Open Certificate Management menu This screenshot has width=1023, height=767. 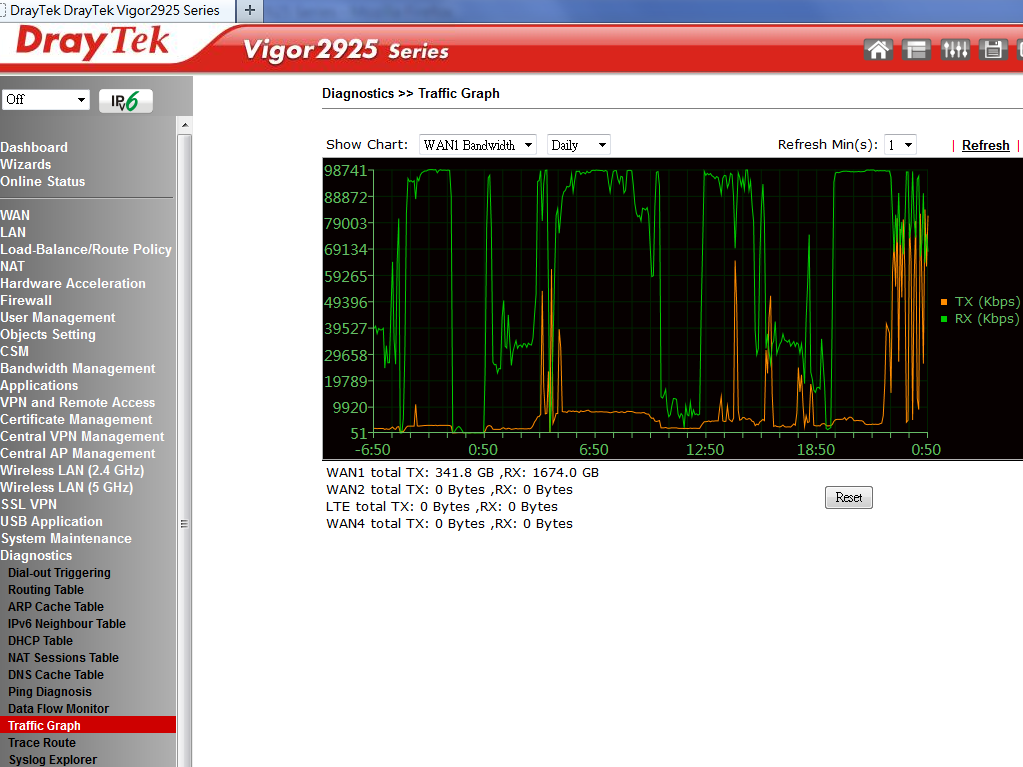[x=76, y=419]
